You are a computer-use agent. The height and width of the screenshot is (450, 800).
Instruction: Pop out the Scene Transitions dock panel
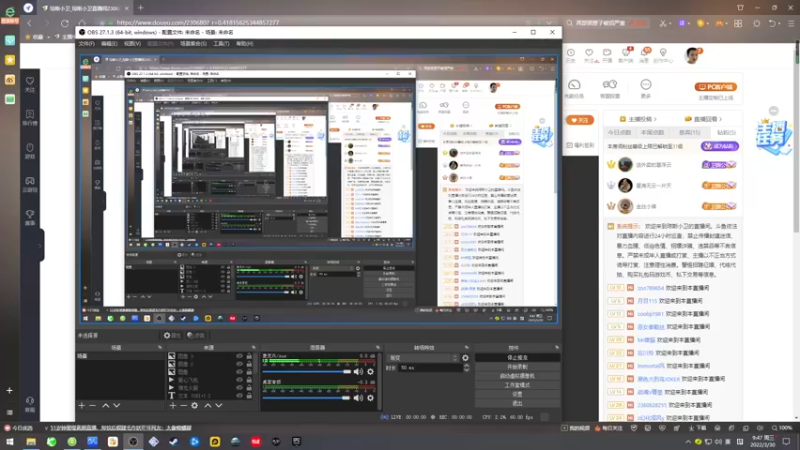[467, 347]
